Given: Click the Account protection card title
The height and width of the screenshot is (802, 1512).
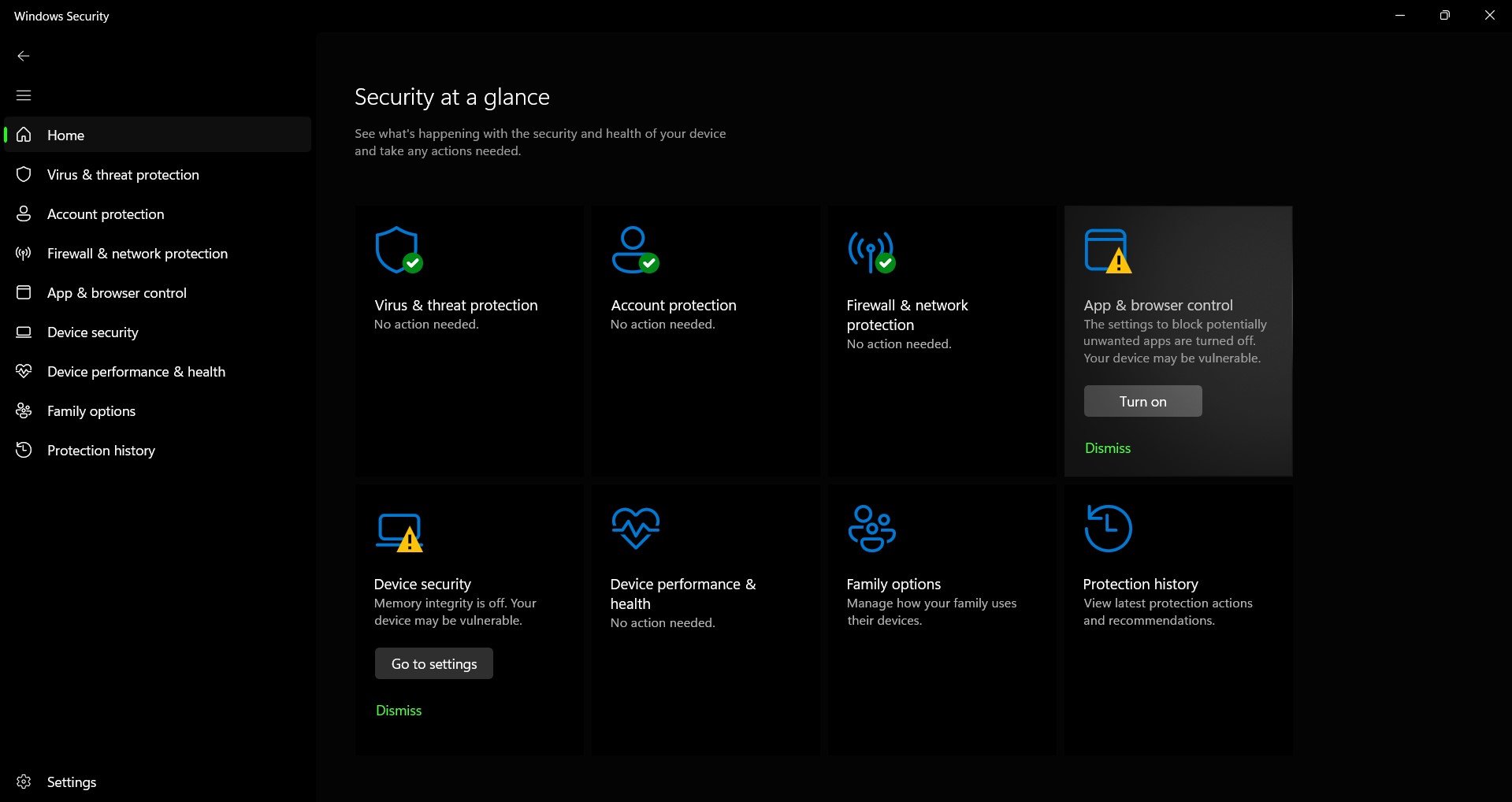Looking at the screenshot, I should coord(674,305).
